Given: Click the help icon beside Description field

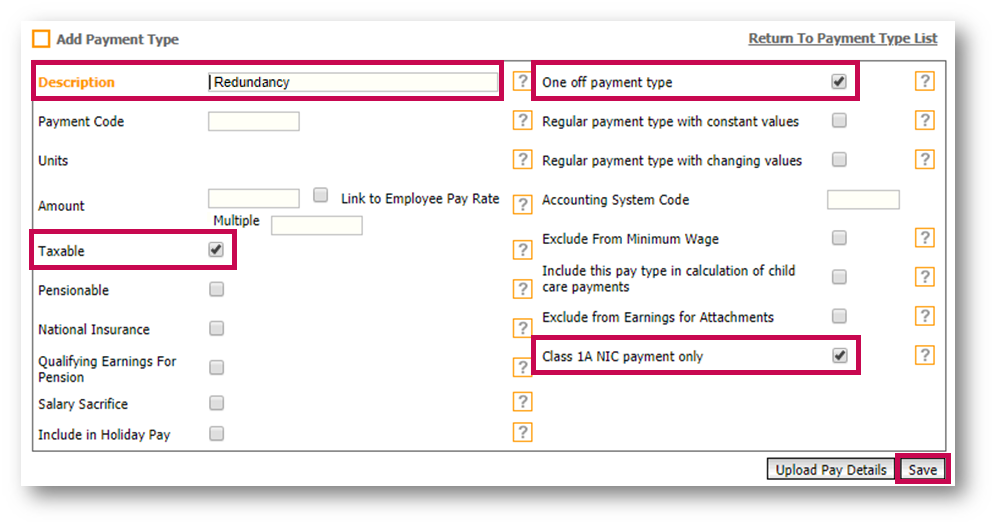Looking at the screenshot, I should 522,82.
